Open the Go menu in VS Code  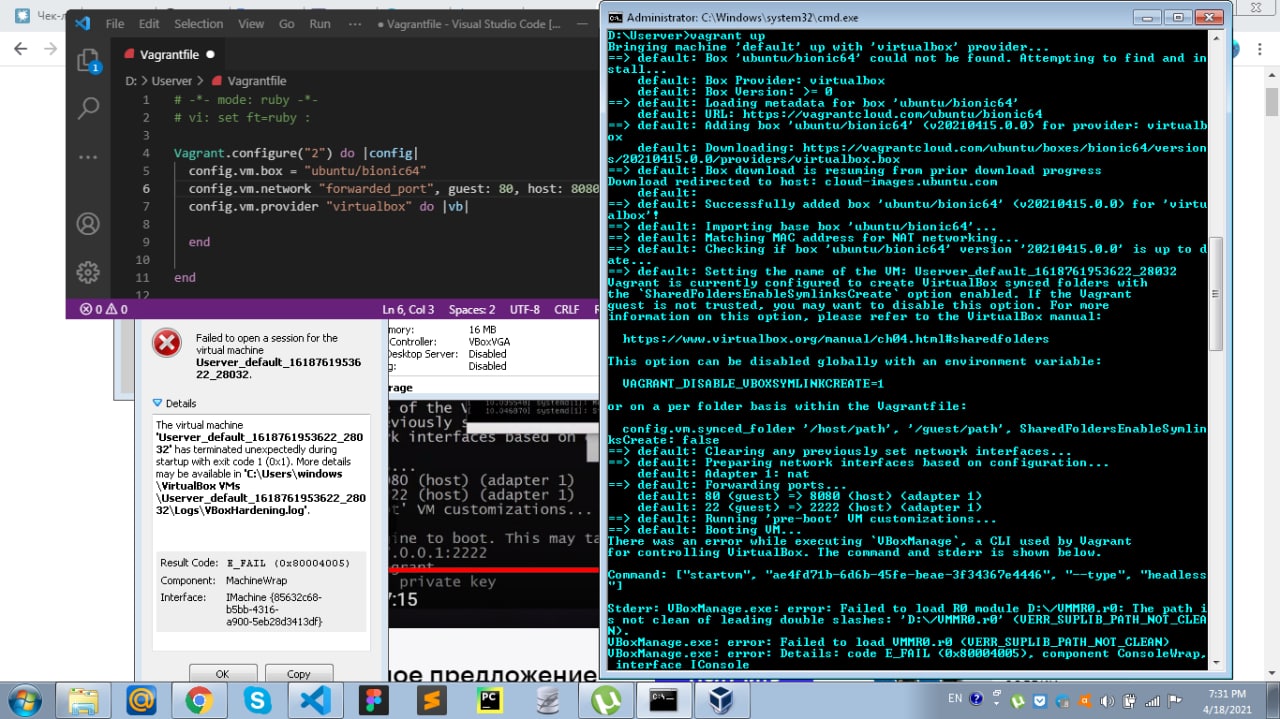click(287, 23)
